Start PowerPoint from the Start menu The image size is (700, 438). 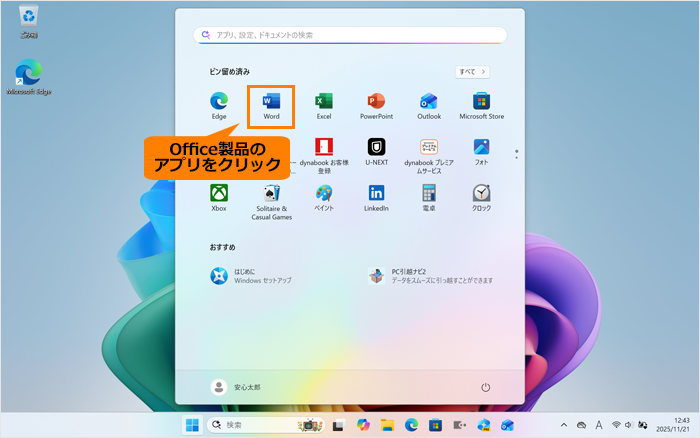click(376, 106)
